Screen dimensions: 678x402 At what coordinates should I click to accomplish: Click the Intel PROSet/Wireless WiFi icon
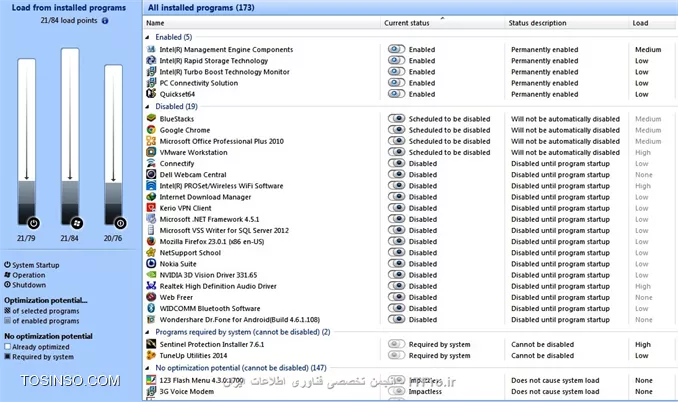click(151, 185)
